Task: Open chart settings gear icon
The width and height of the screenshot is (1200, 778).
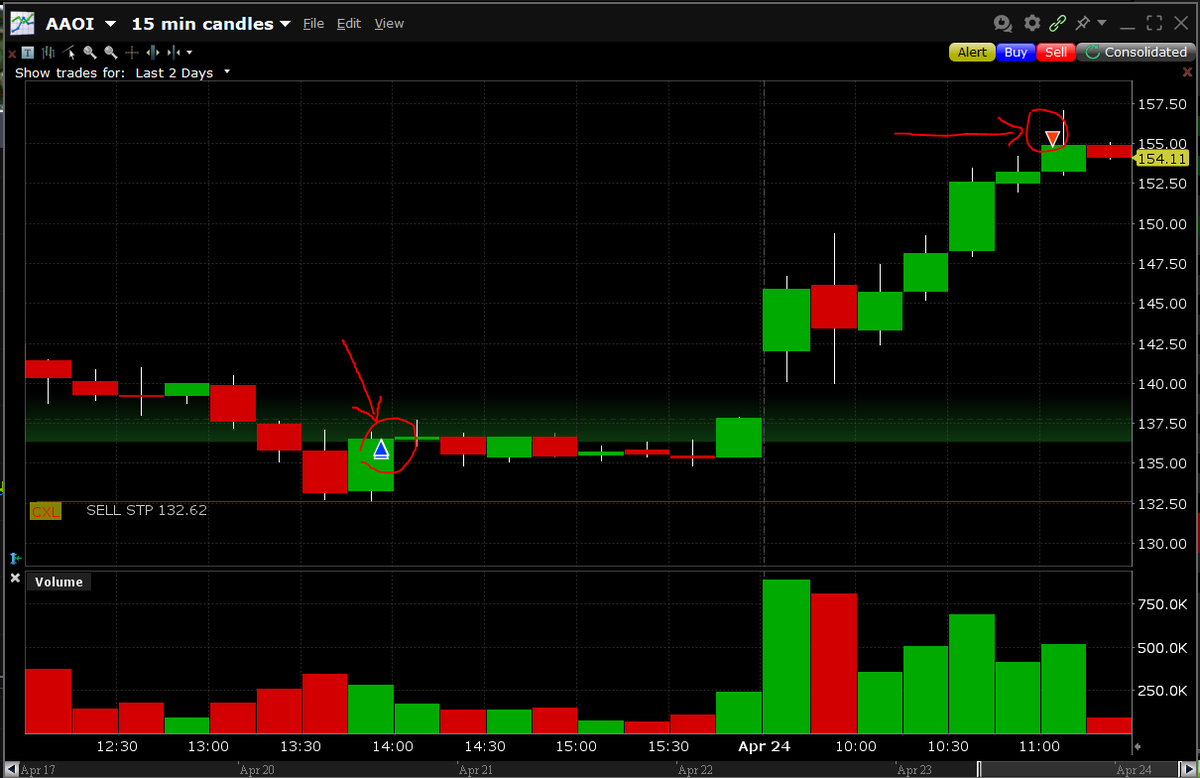Action: (1031, 23)
